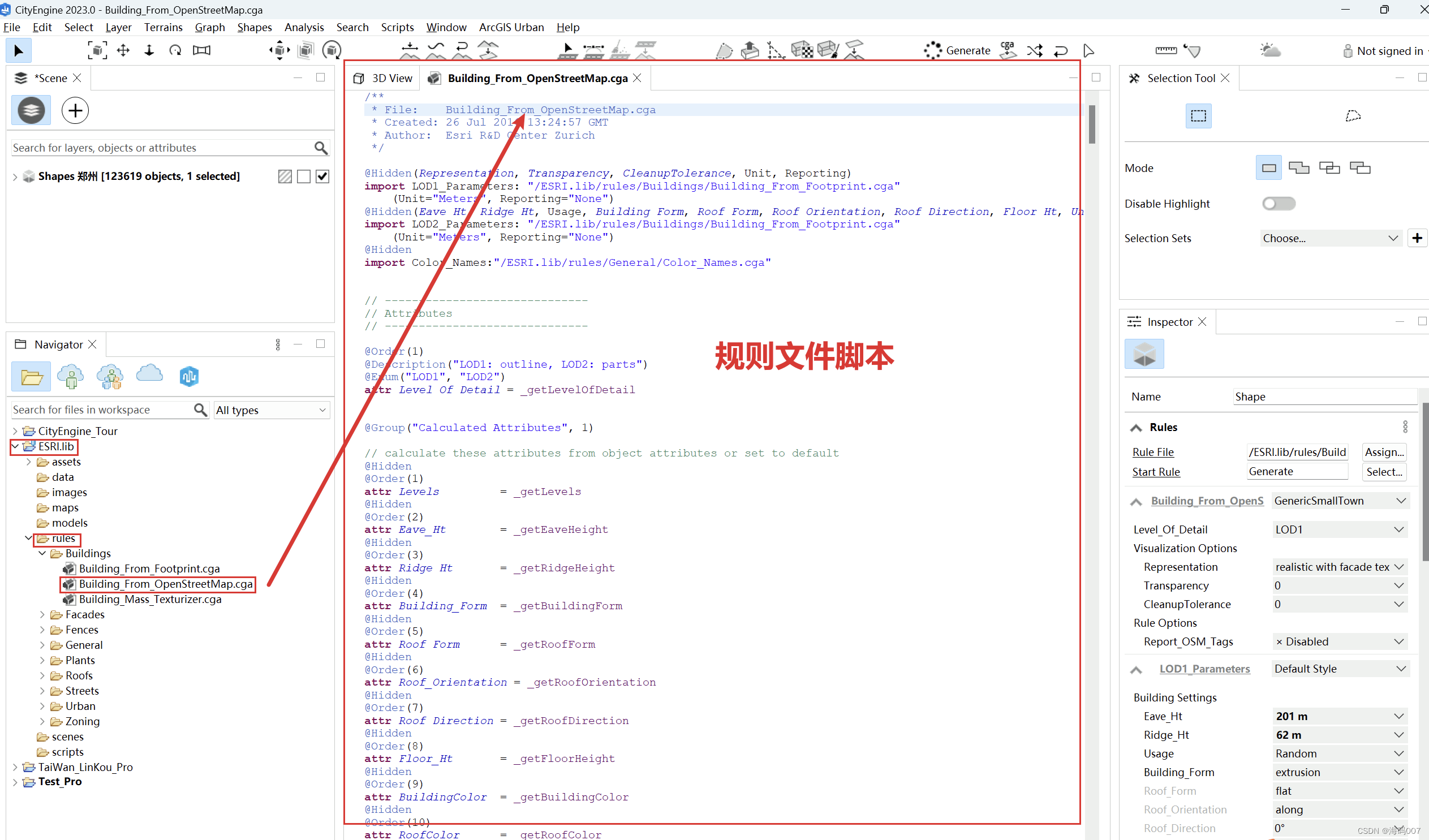Choose the Polygonal shape creation tool

(x=724, y=50)
